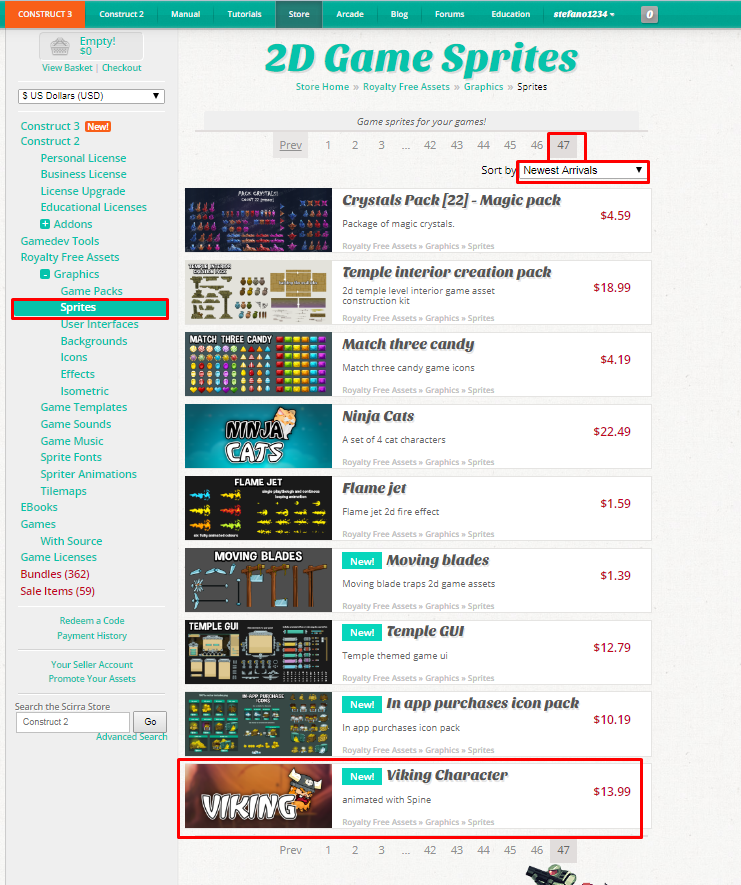This screenshot has height=885, width=741.
Task: Open the Graphics breadcrumb link at the top
Action: [484, 87]
